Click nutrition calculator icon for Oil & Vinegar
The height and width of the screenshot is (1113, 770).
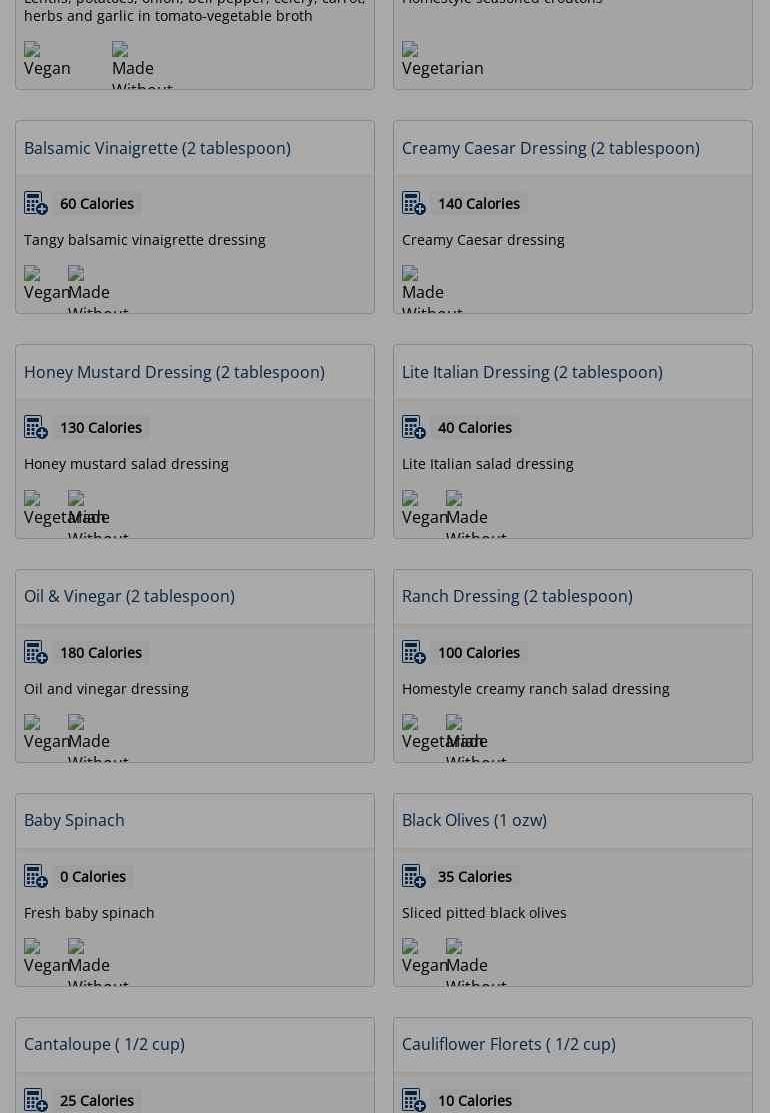tap(36, 653)
